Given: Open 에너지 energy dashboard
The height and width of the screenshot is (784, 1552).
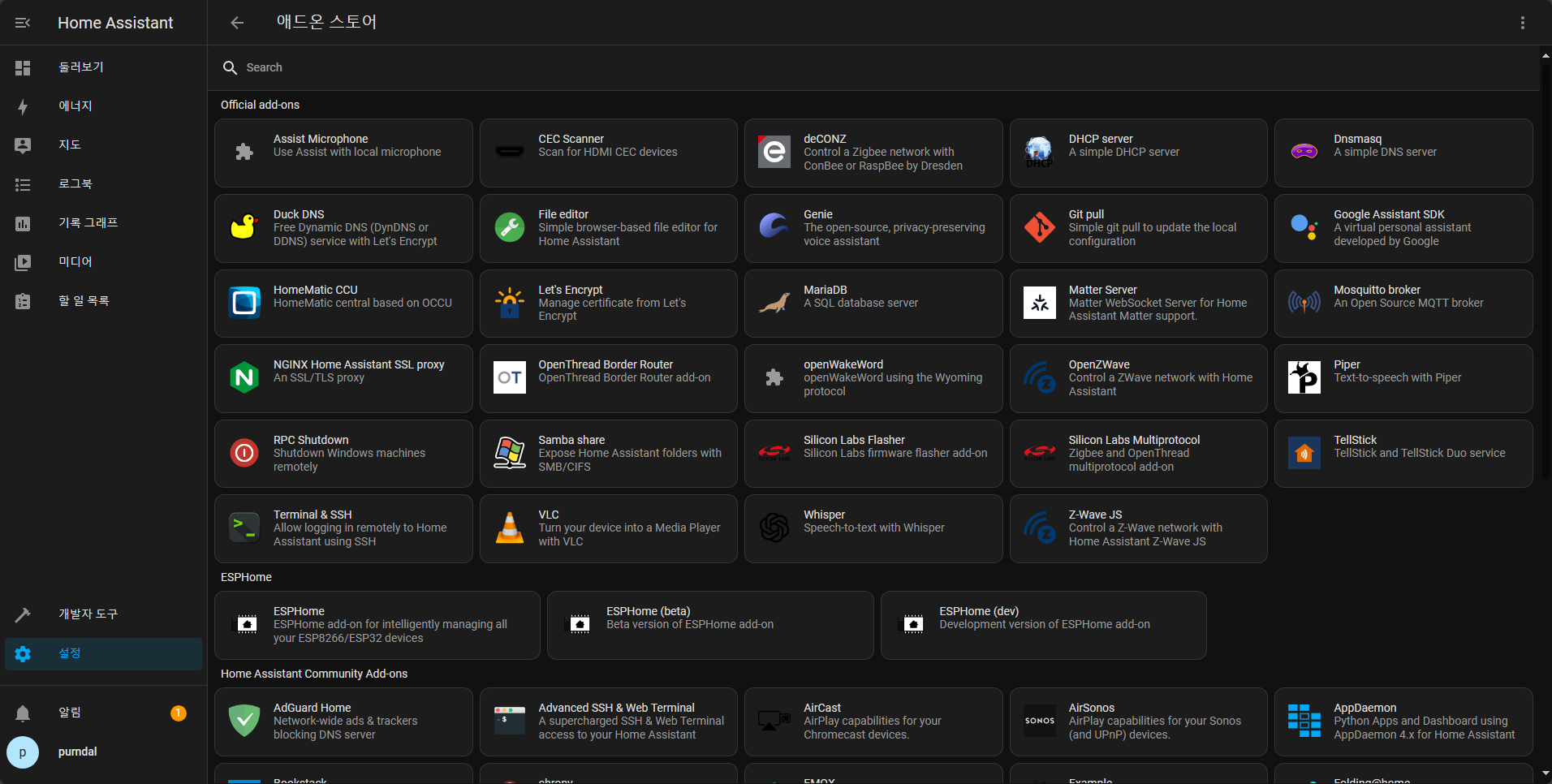Looking at the screenshot, I should click(103, 106).
